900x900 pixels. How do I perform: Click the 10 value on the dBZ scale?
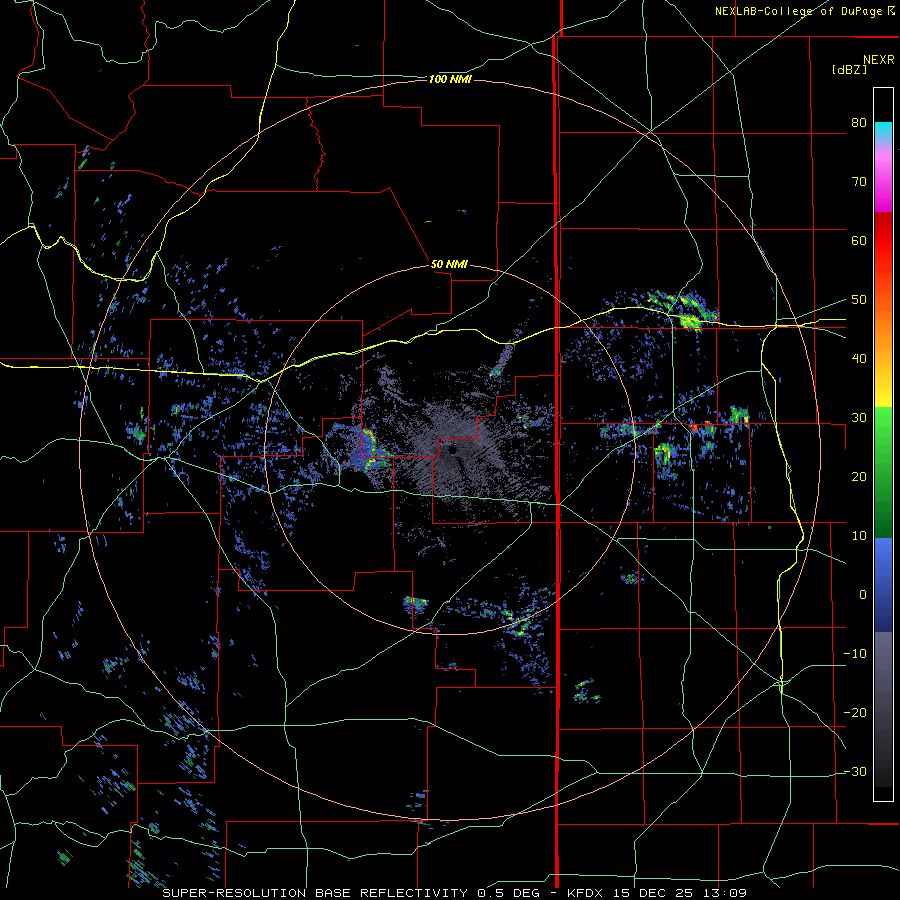pos(859,536)
